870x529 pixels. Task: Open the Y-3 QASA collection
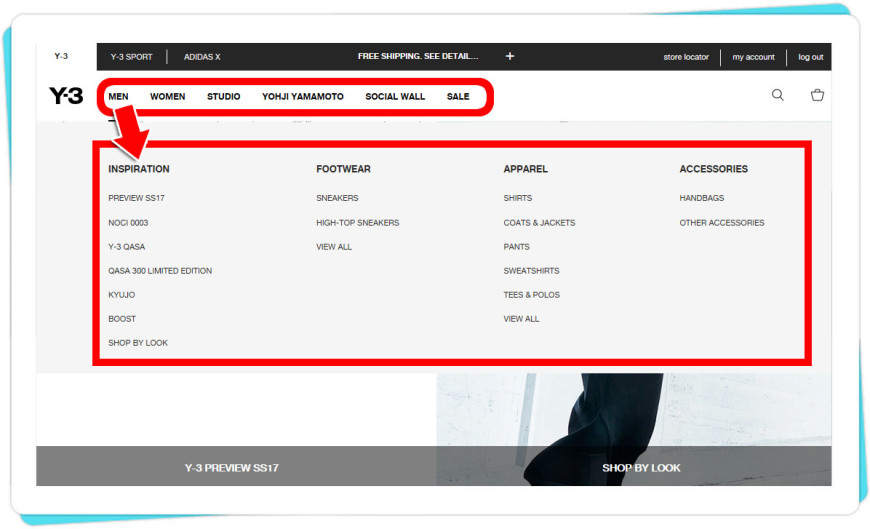[127, 246]
